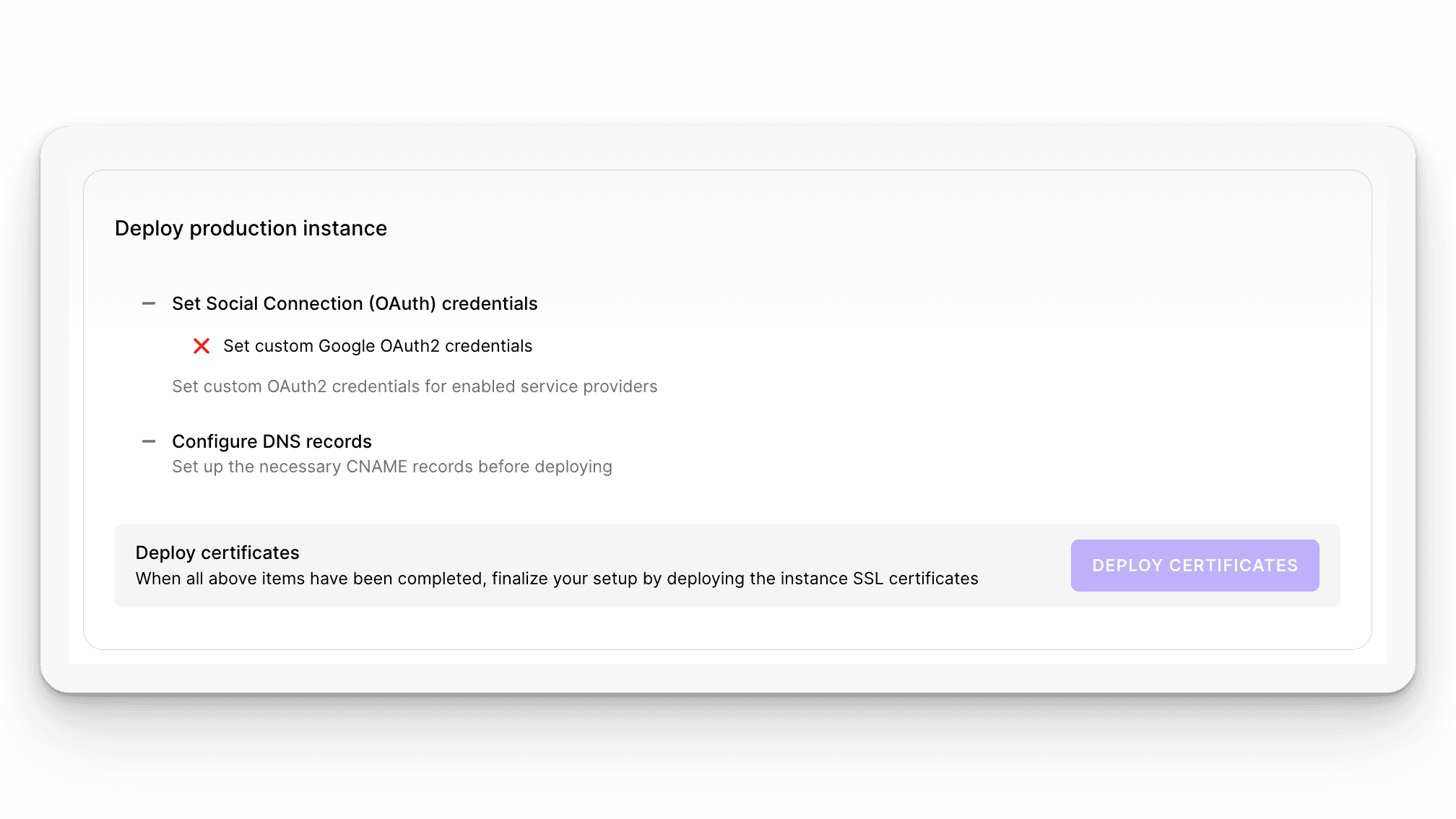The width and height of the screenshot is (1456, 819).
Task: Click the incomplete status mark for Google OAuth2
Action: [201, 346]
